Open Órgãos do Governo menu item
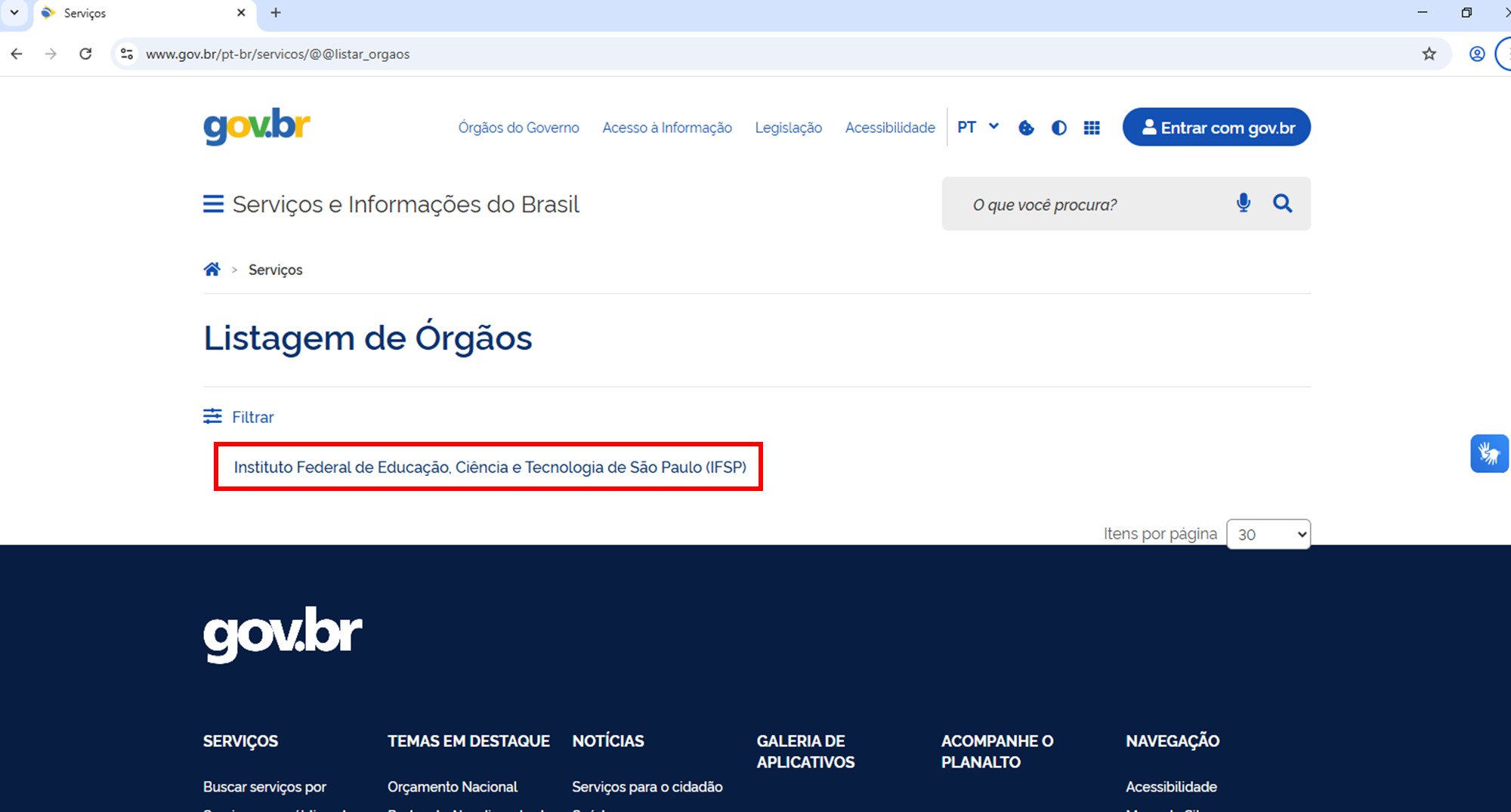 518,128
